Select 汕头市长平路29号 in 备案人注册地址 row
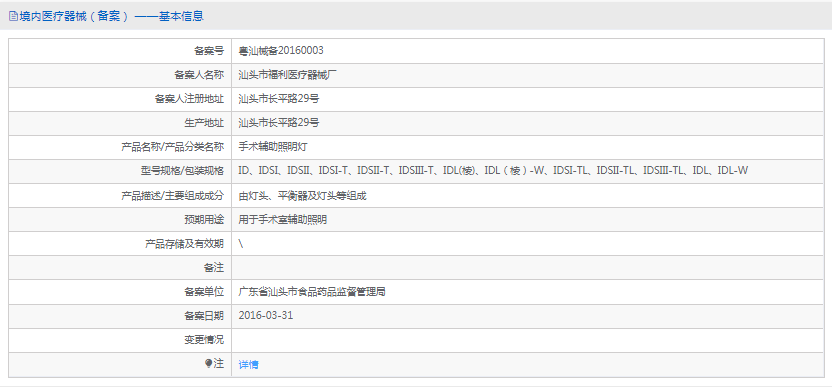Image resolution: width=832 pixels, height=387 pixels. [x=279, y=99]
